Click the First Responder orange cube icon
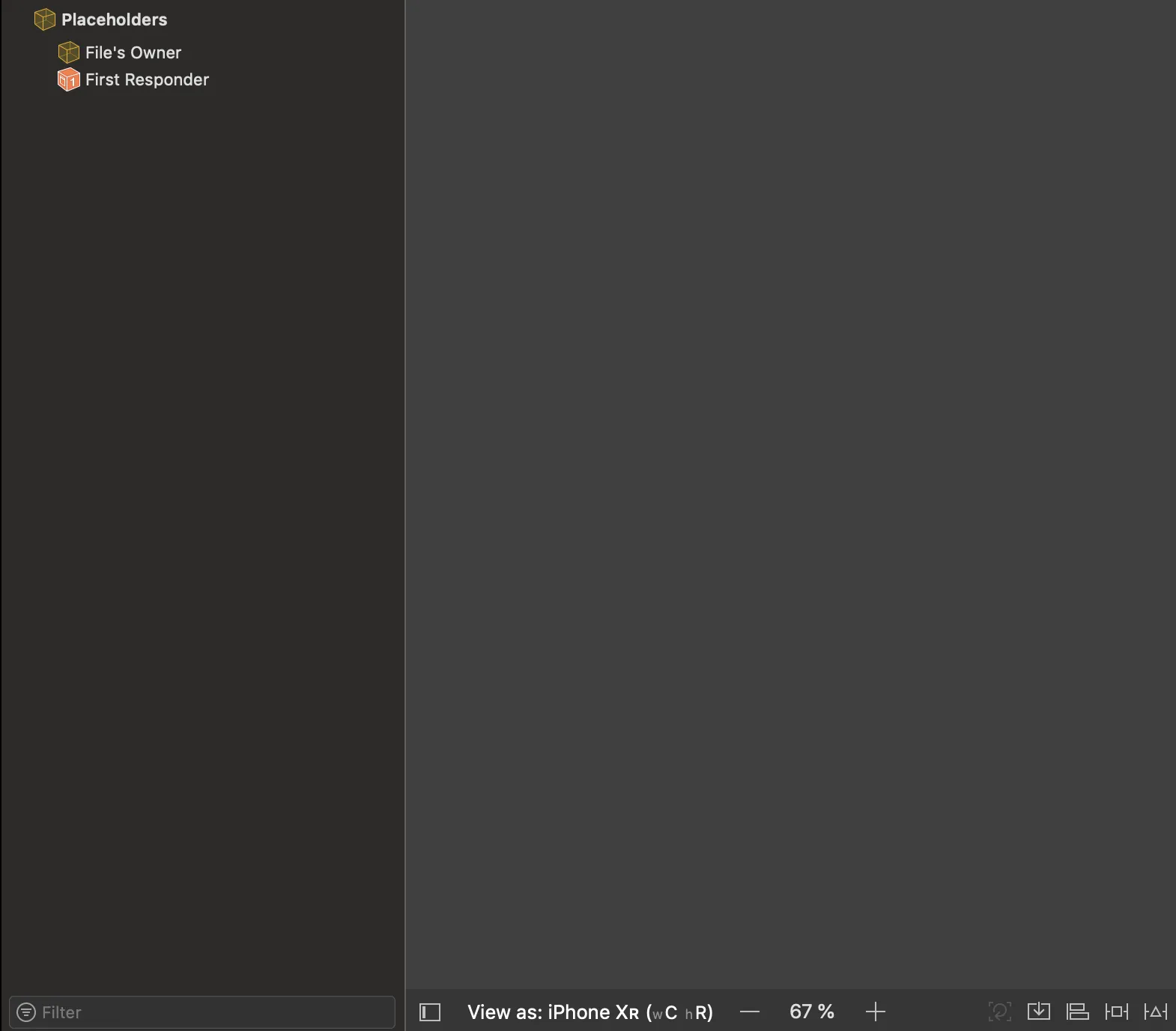1176x1031 pixels. pos(69,79)
